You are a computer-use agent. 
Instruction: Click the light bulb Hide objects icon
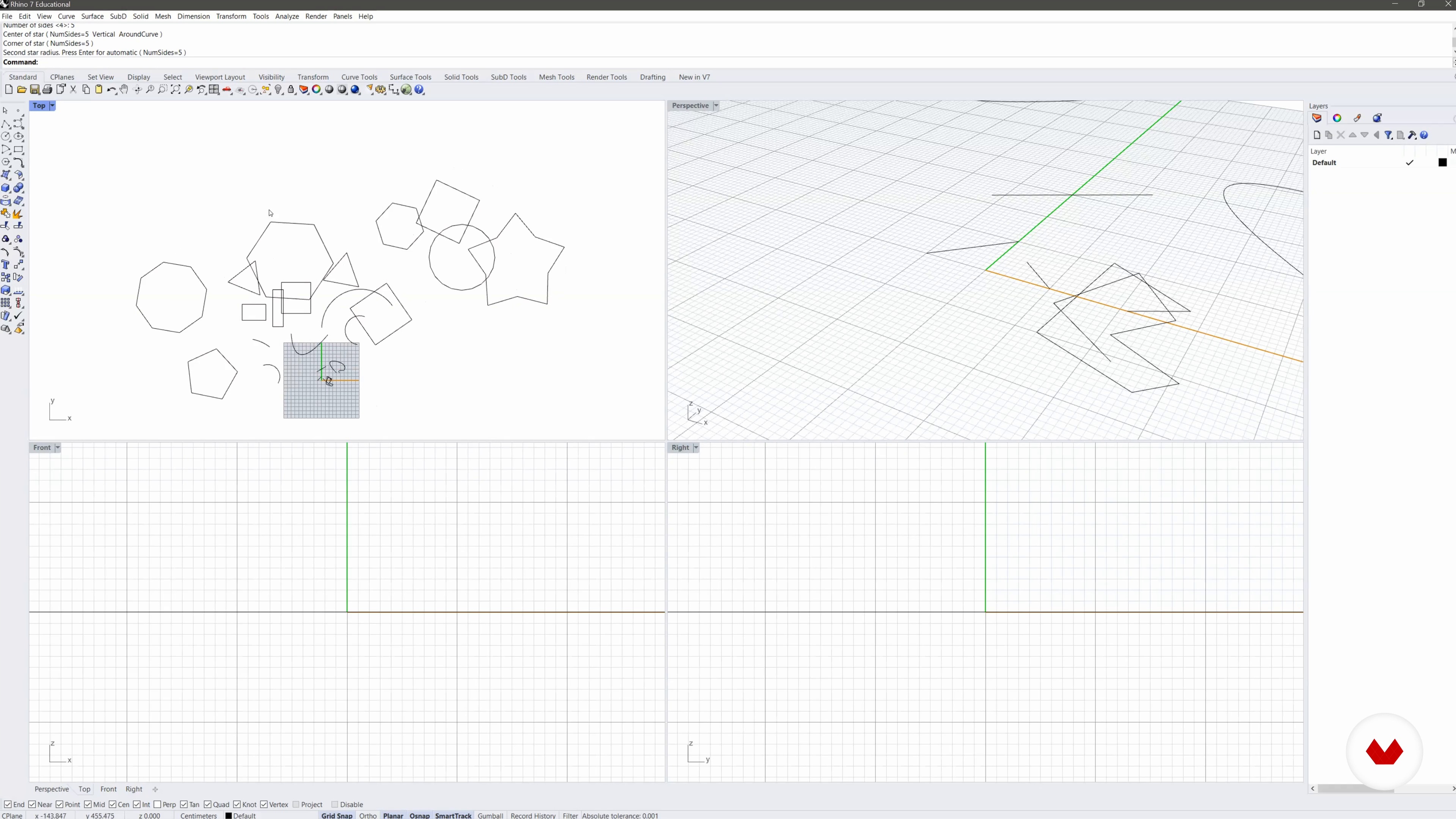click(x=278, y=89)
